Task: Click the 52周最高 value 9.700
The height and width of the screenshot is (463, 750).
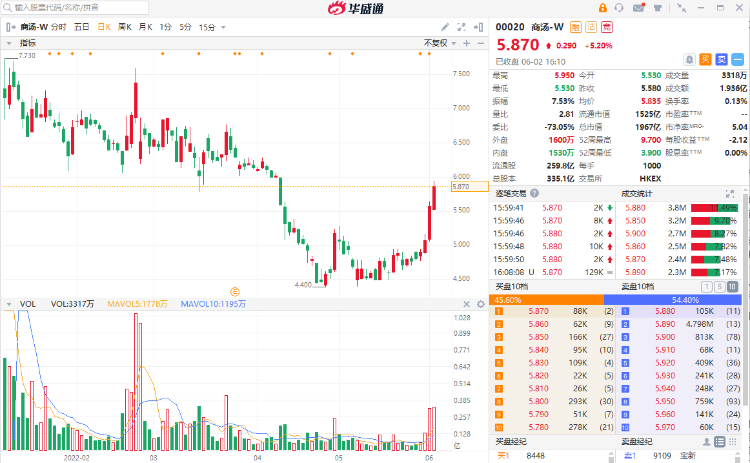Action: [651, 140]
